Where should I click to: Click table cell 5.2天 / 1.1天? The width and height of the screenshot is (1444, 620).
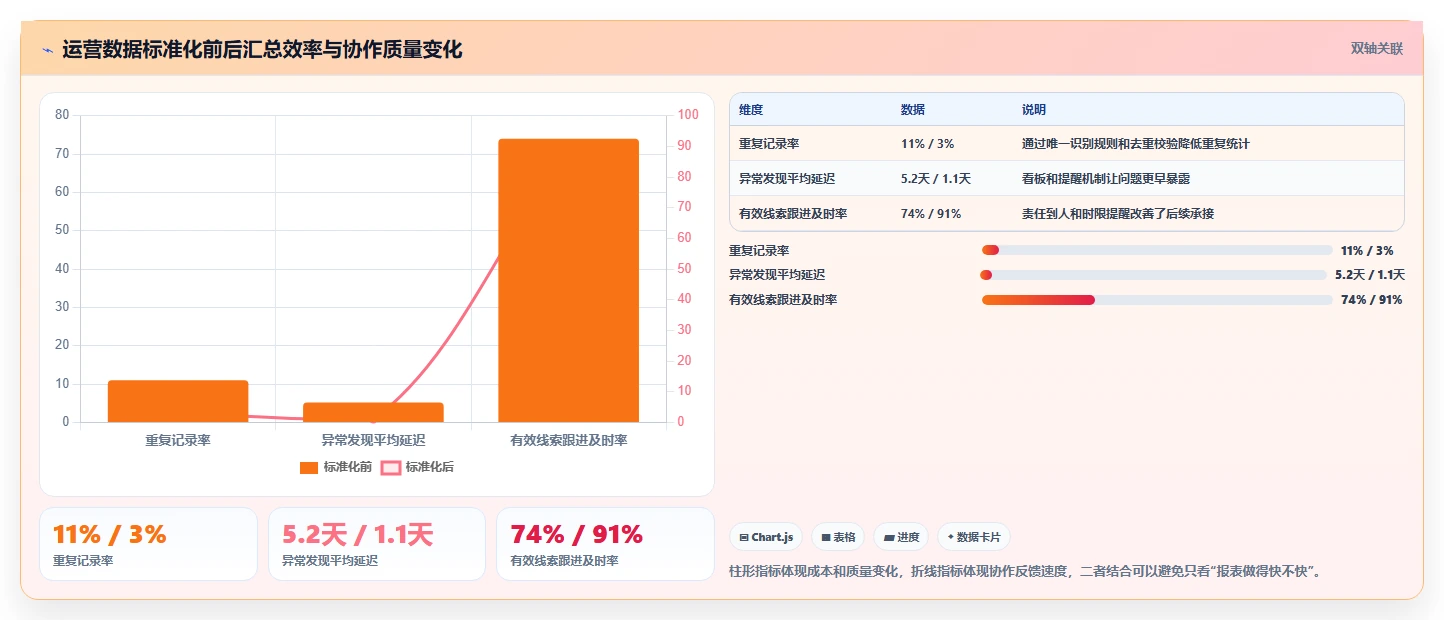(x=936, y=179)
